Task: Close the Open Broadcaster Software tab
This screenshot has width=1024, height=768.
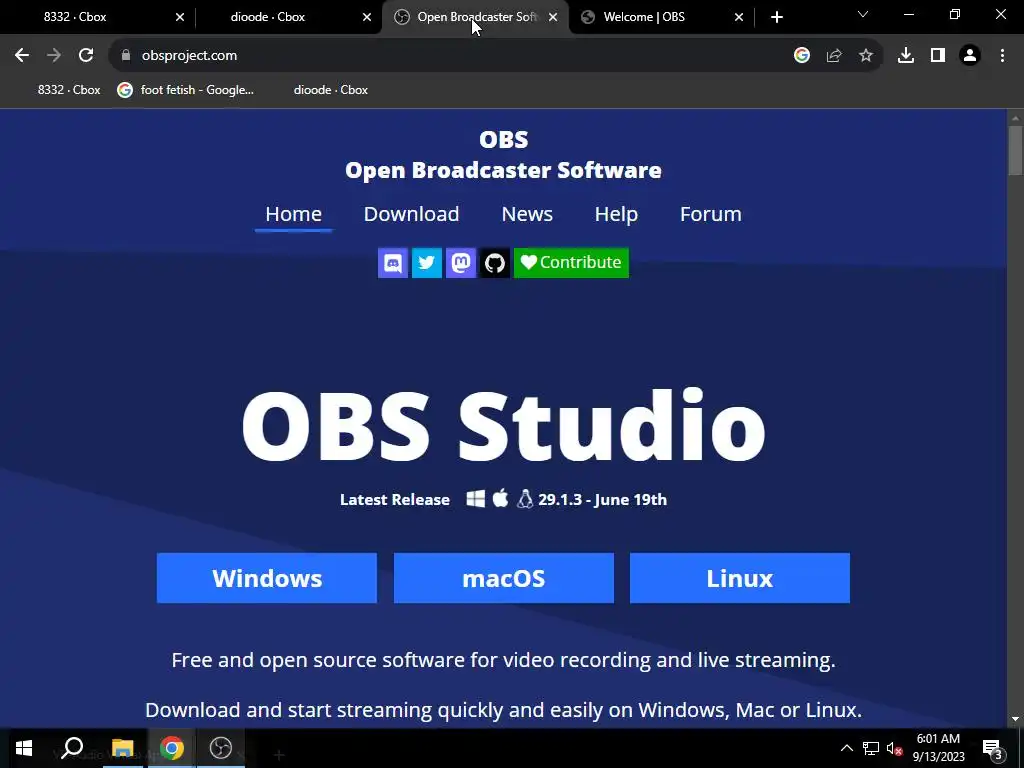Action: pyautogui.click(x=553, y=17)
